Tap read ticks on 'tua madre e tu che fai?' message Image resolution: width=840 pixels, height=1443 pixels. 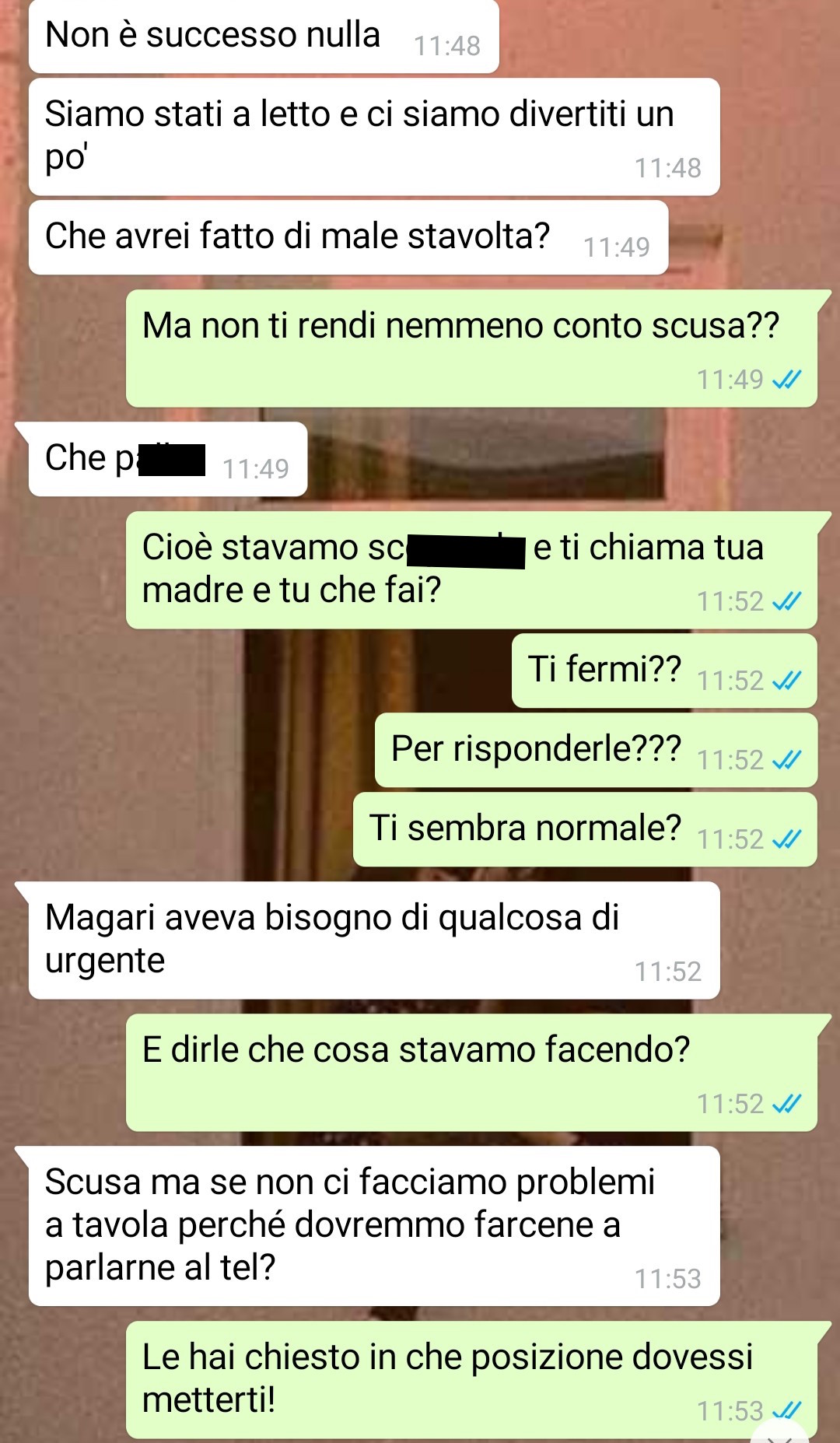tap(786, 601)
